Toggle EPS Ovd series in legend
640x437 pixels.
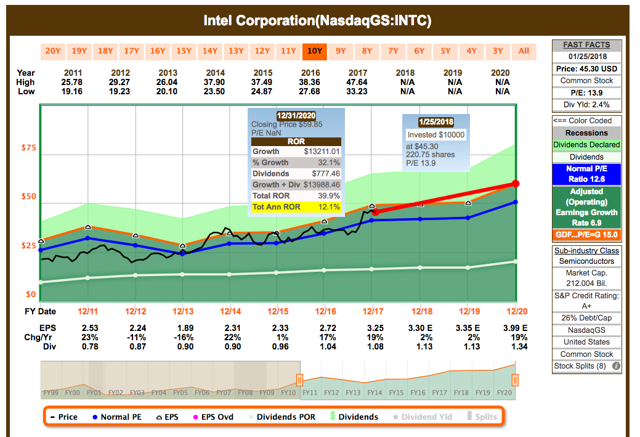213,417
